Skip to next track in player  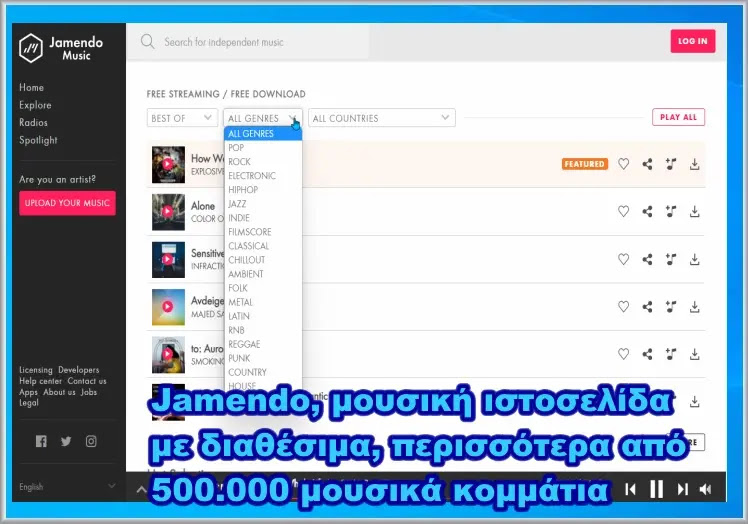coord(683,489)
